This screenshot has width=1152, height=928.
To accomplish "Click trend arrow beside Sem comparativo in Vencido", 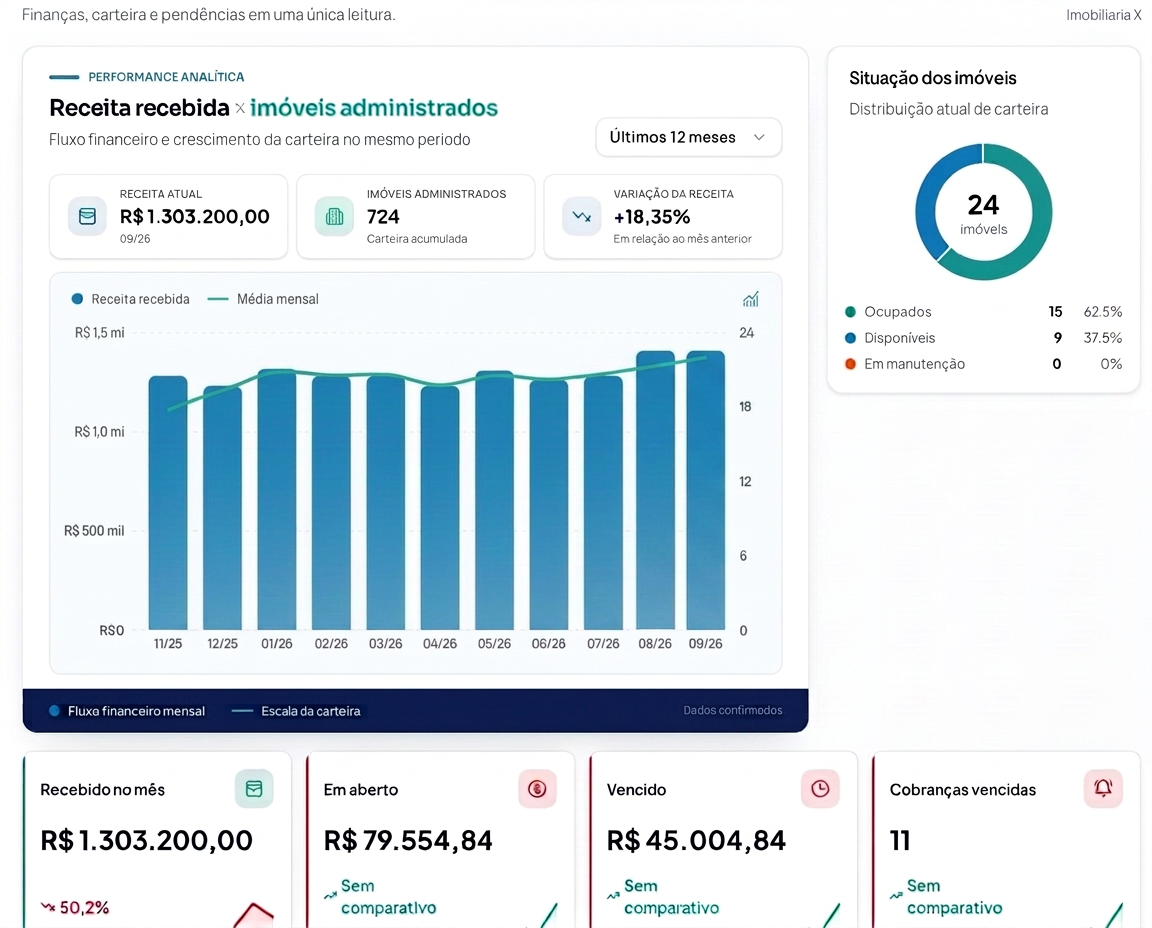I will [x=613, y=896].
